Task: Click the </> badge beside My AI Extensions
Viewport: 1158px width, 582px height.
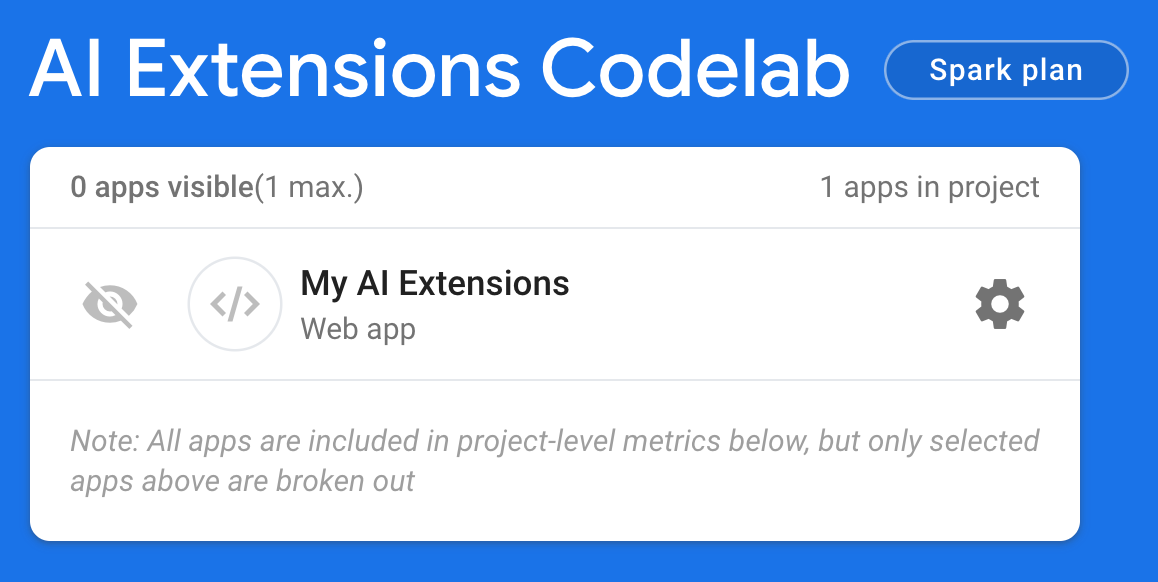Action: click(x=234, y=304)
